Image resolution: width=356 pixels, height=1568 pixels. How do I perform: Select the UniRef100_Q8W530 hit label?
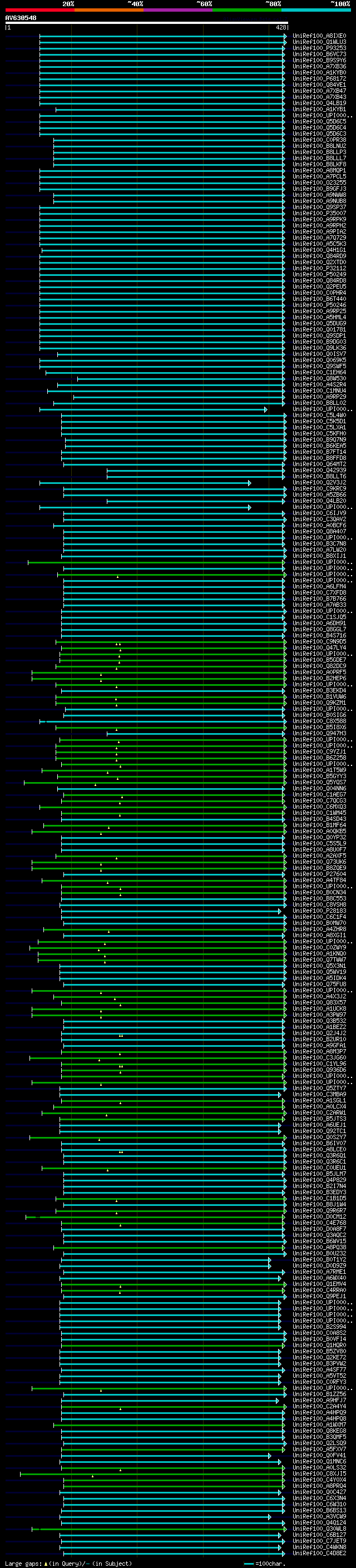tap(319, 379)
